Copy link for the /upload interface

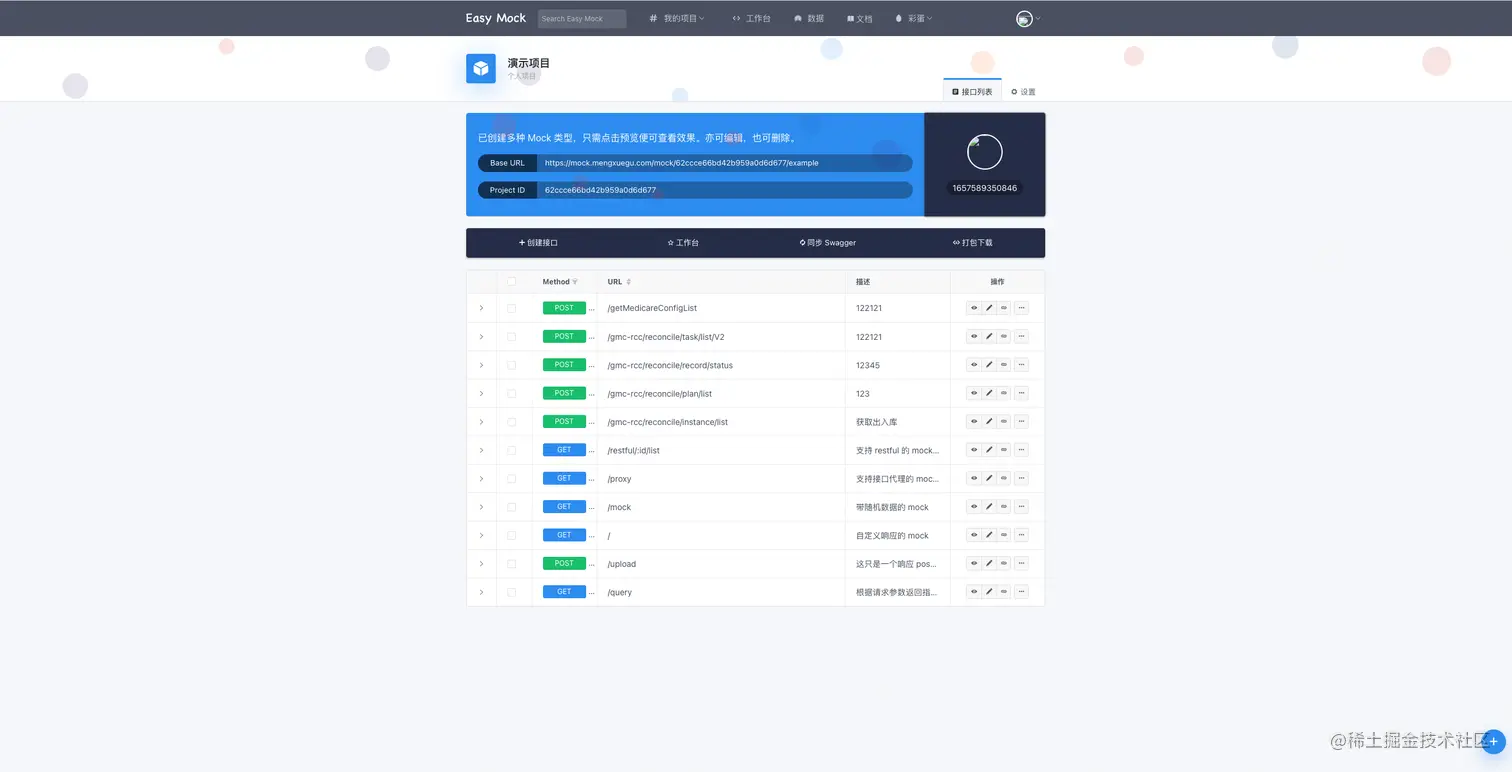[1004, 563]
